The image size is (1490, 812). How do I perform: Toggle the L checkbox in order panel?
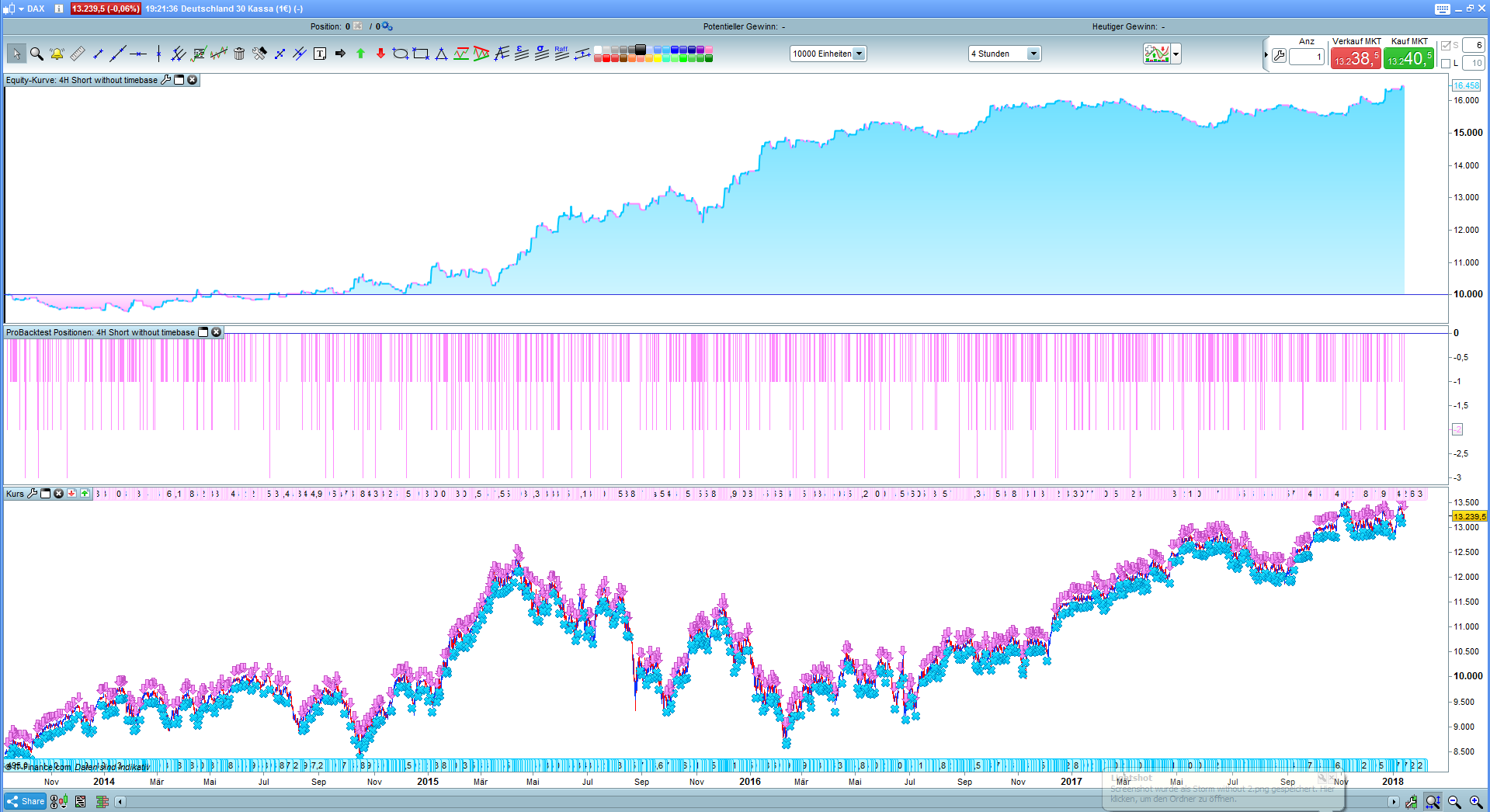pyautogui.click(x=1446, y=64)
